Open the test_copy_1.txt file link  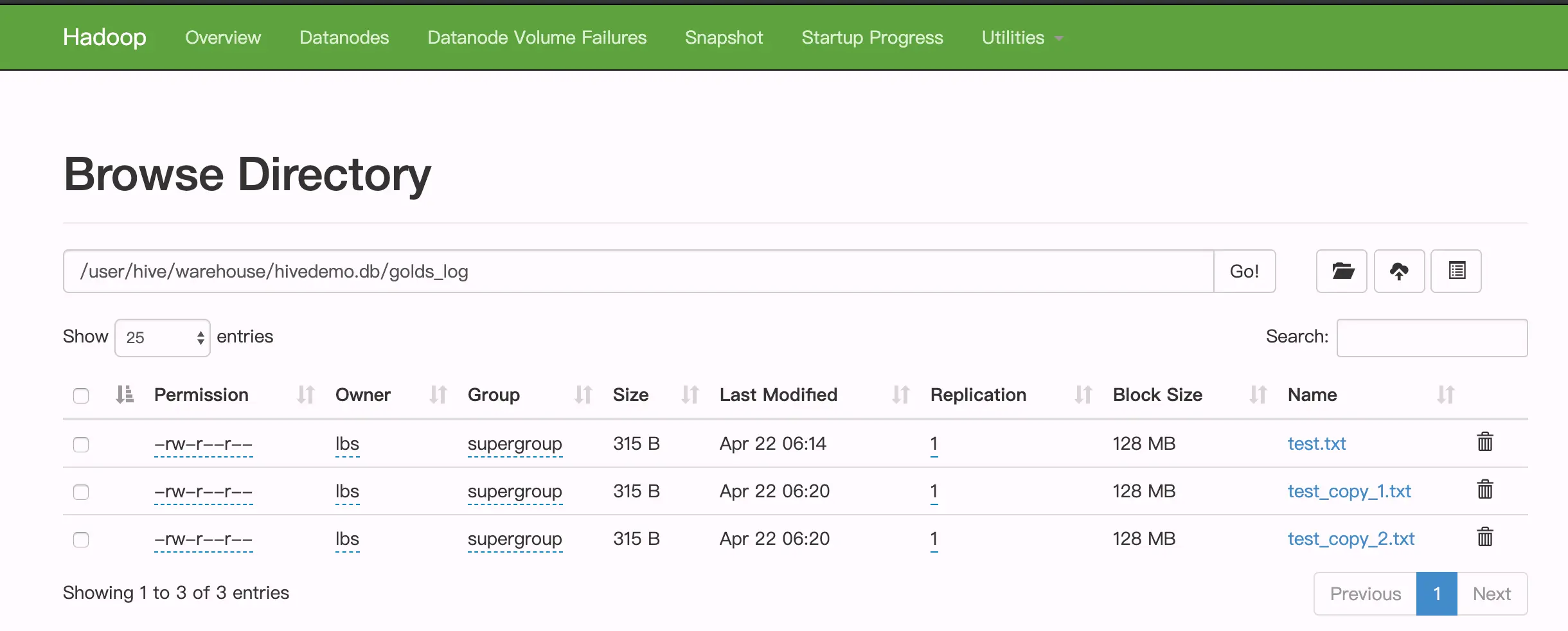(x=1349, y=492)
